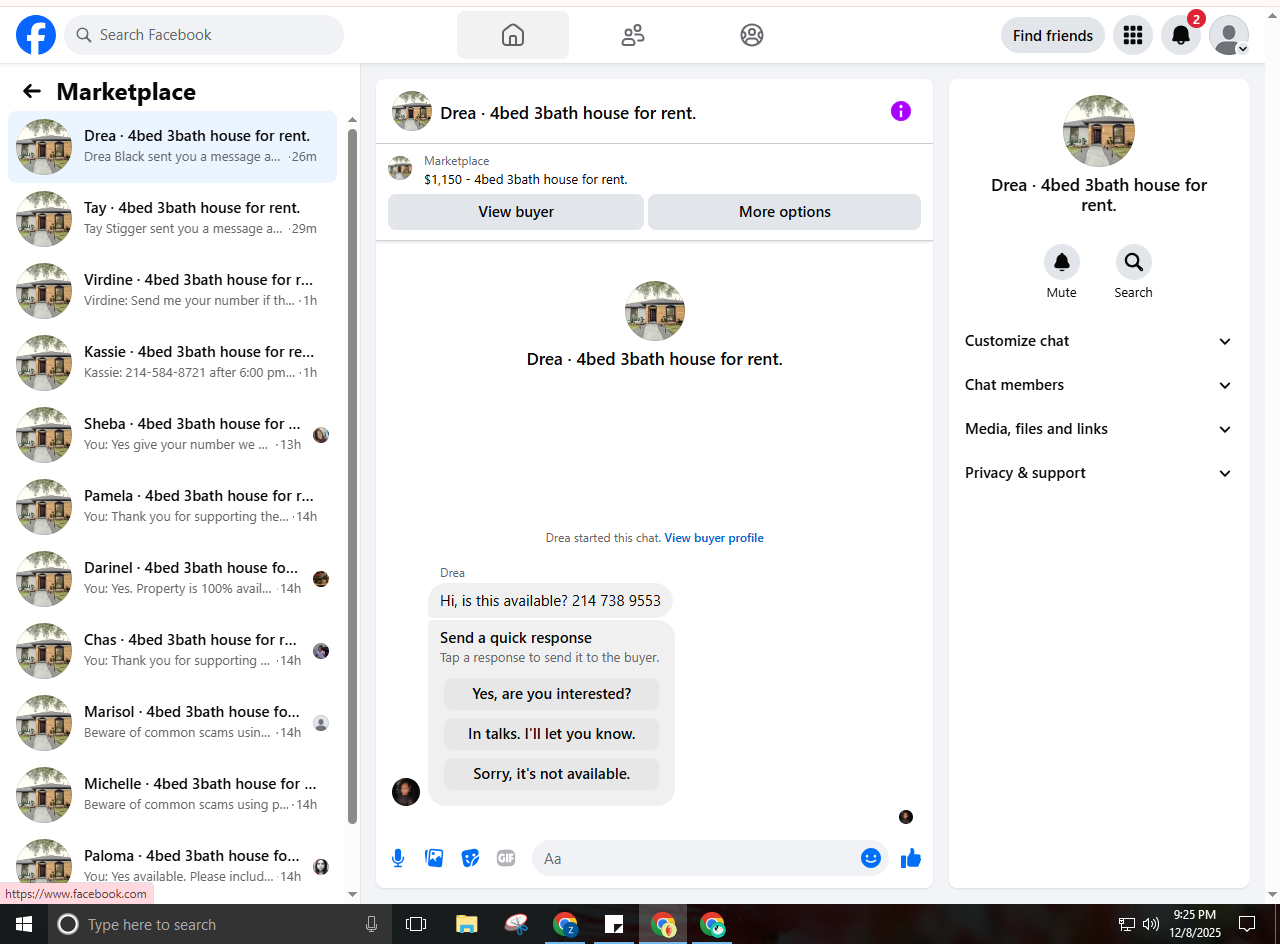Screen dimensions: 1280x944
Task: Click the message text "Hi, is this available? 214 738 9553"
Action: pos(550,601)
